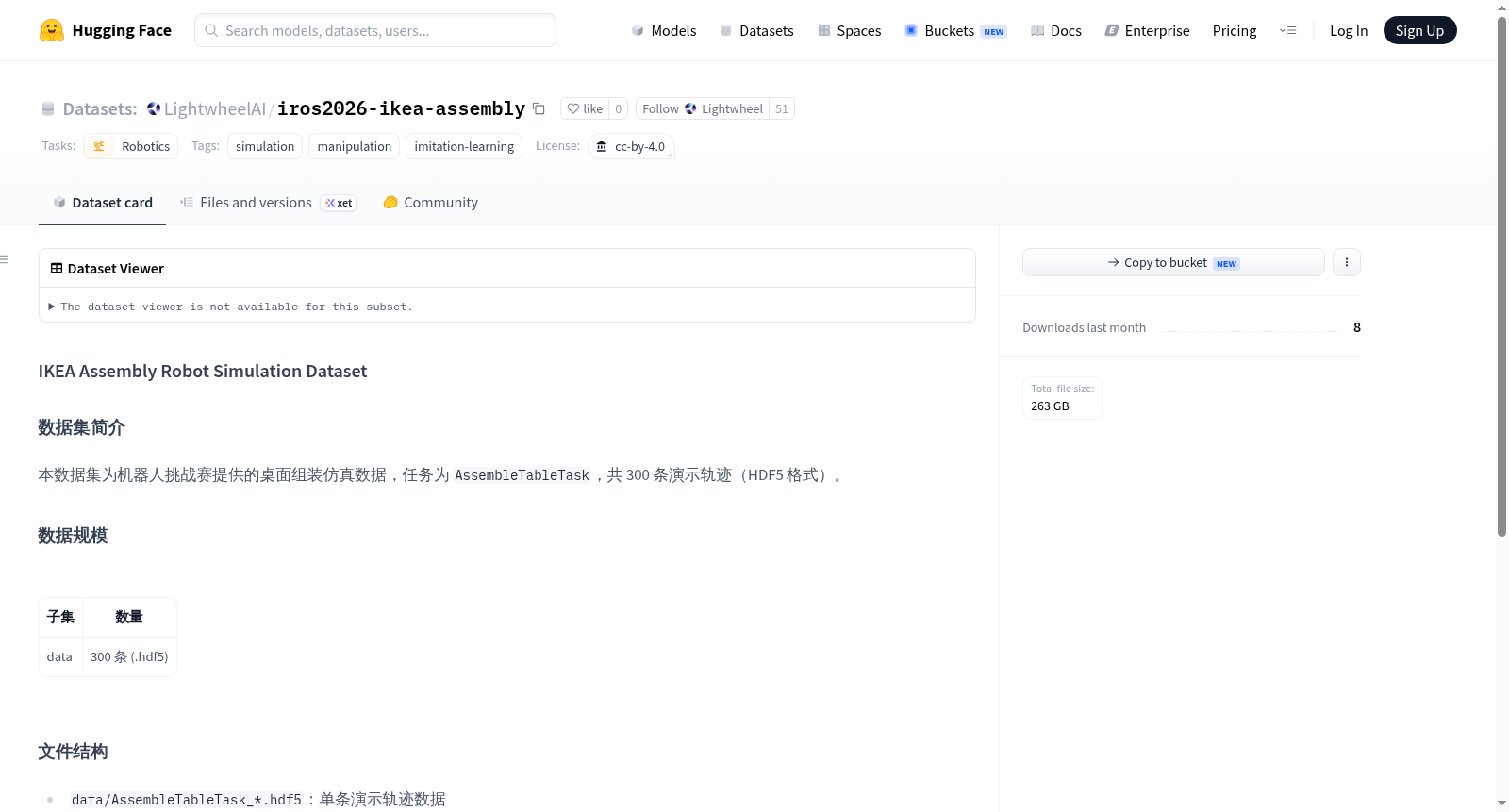Click the 'Dataset Viewer' title text
This screenshot has width=1509, height=812.
click(116, 269)
